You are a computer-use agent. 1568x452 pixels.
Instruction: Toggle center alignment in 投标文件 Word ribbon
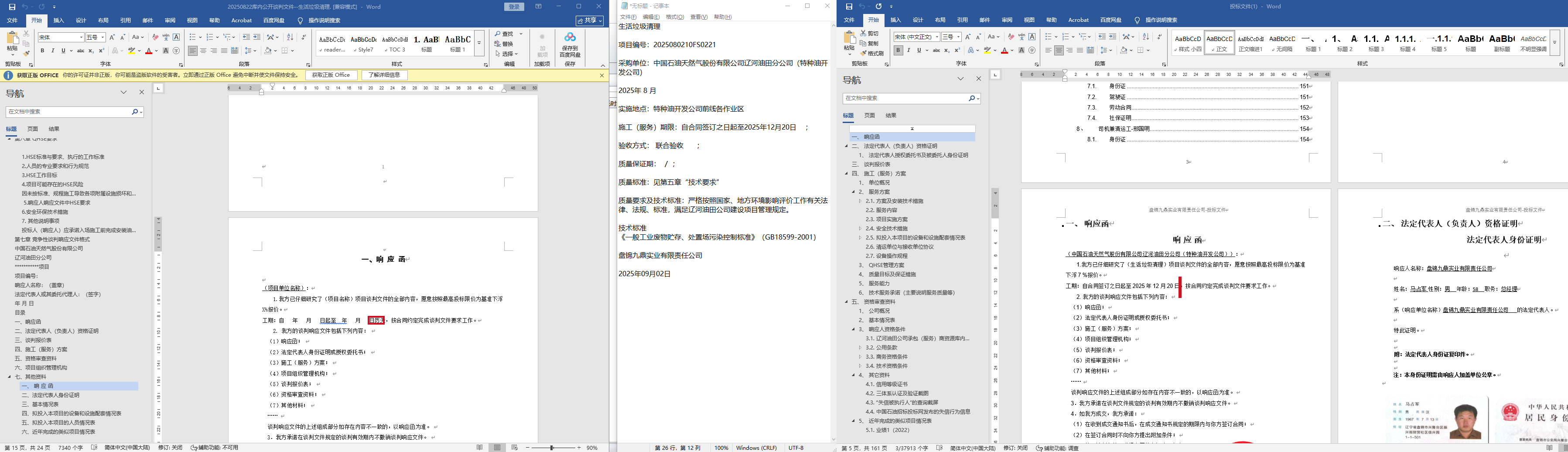click(1059, 51)
